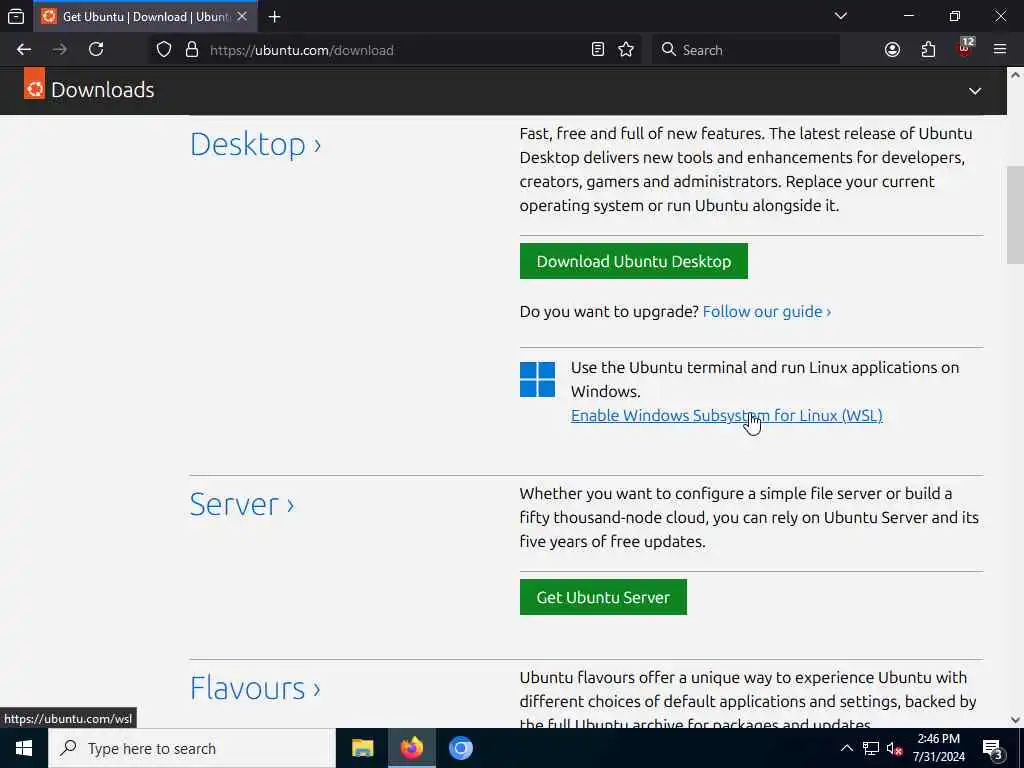1024x768 pixels.
Task: Expand the Downloads navigation chevron
Action: point(975,91)
